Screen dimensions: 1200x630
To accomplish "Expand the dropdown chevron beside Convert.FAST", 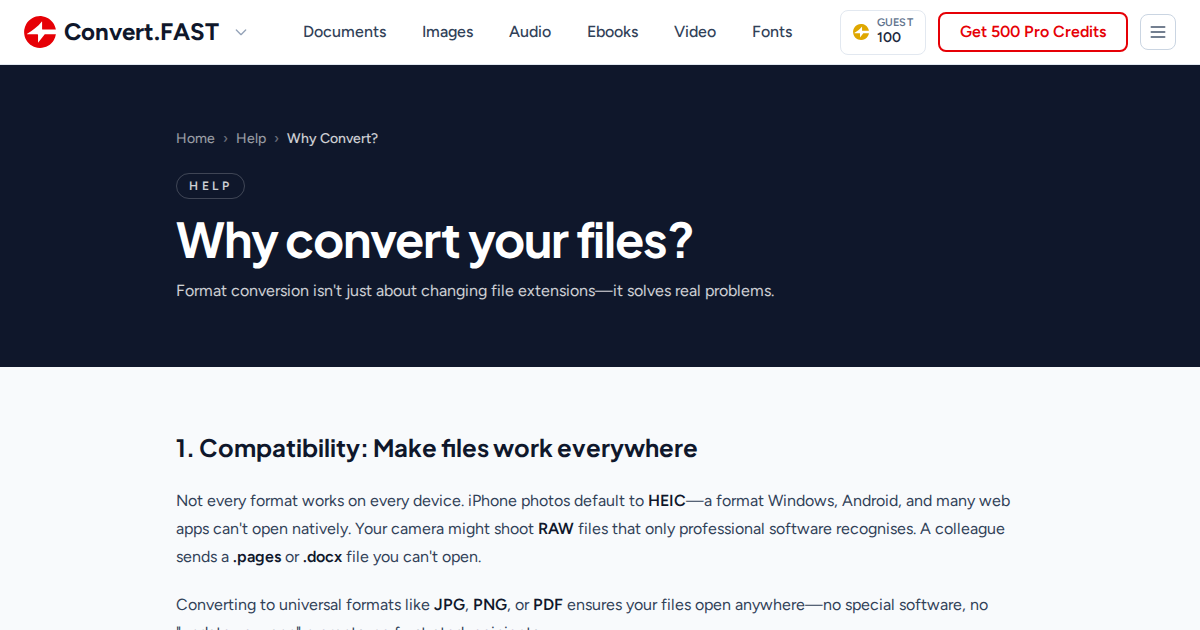I will tap(241, 32).
